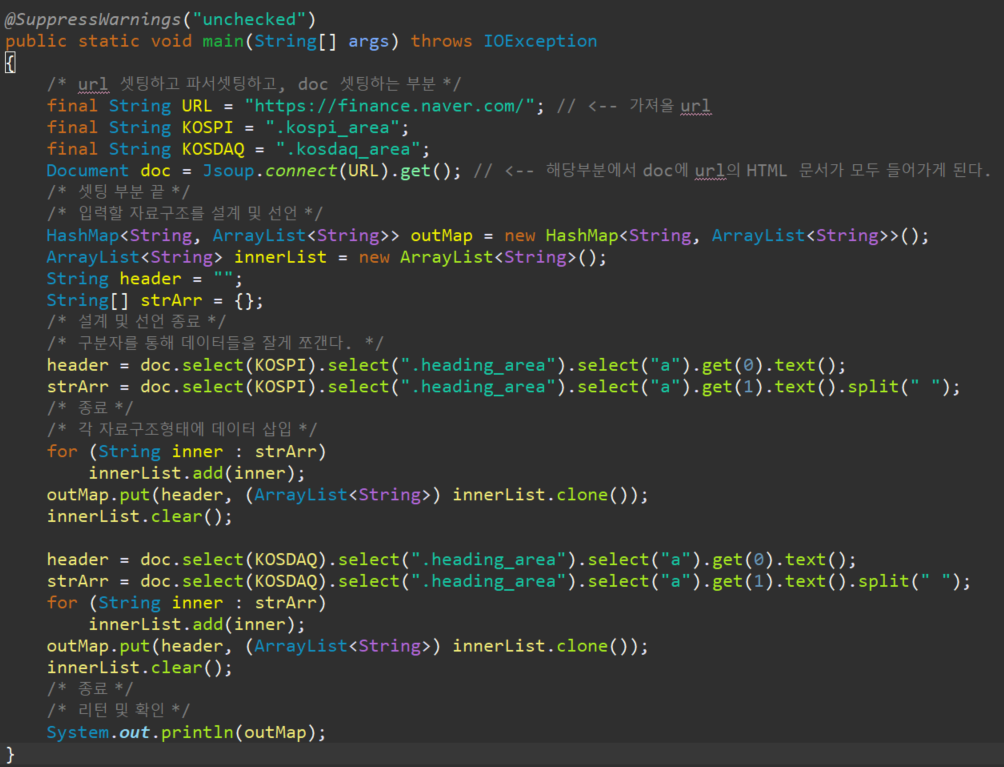Click IOException in the throws clause
Image resolution: width=1004 pixels, height=767 pixels.
540,41
